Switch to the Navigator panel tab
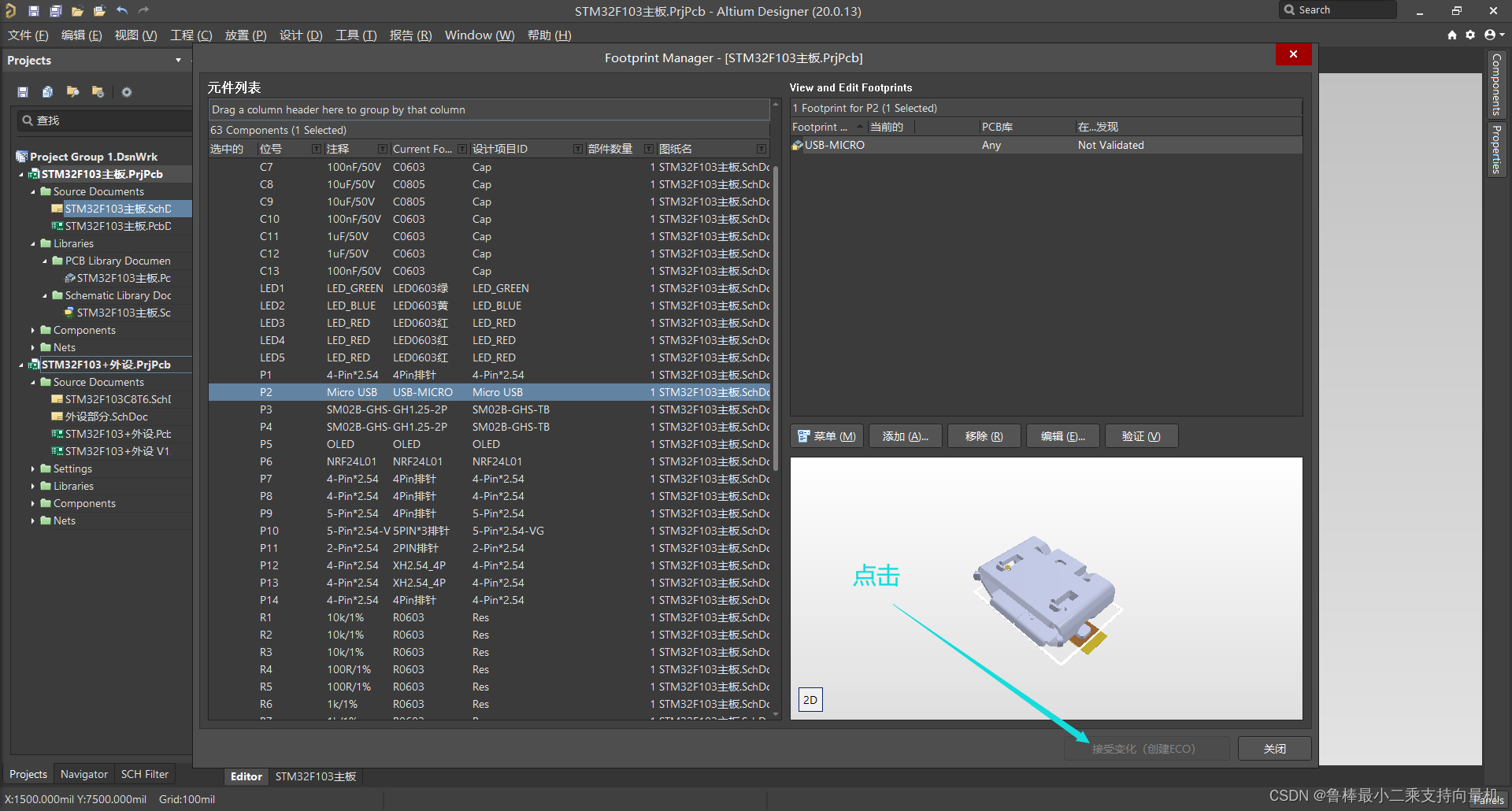Viewport: 1512px width, 811px height. click(84, 775)
